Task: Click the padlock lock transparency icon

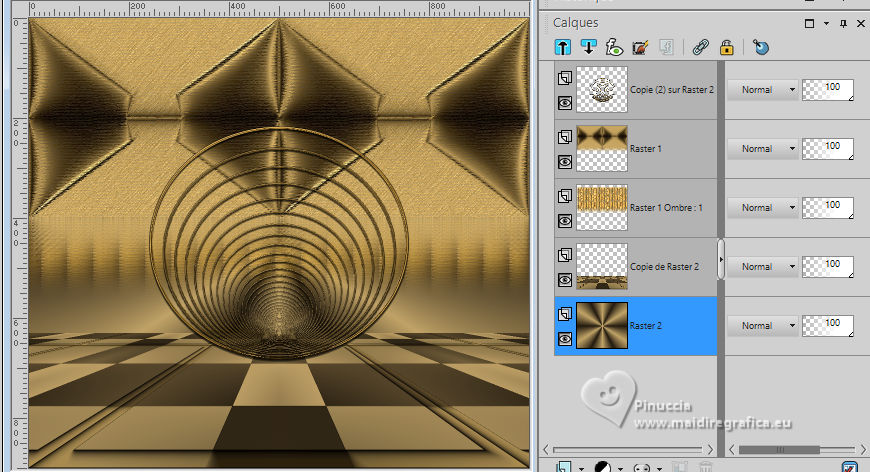Action: [727, 46]
